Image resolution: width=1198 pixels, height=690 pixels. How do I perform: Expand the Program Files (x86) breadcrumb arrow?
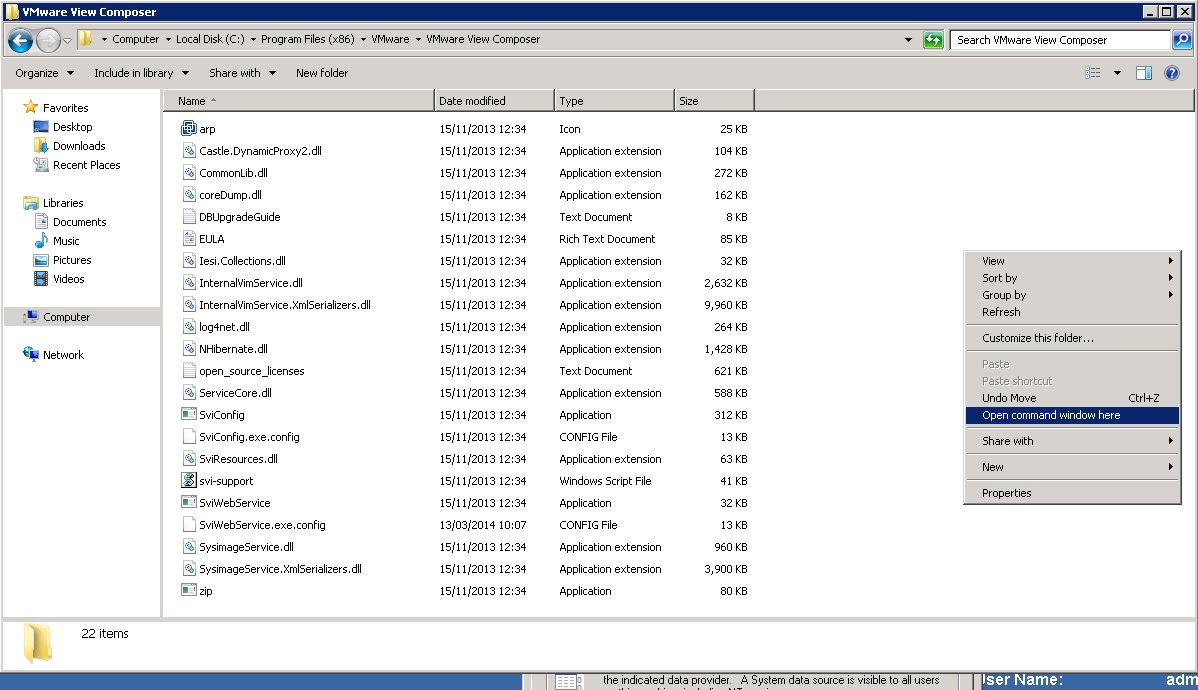[x=363, y=40]
